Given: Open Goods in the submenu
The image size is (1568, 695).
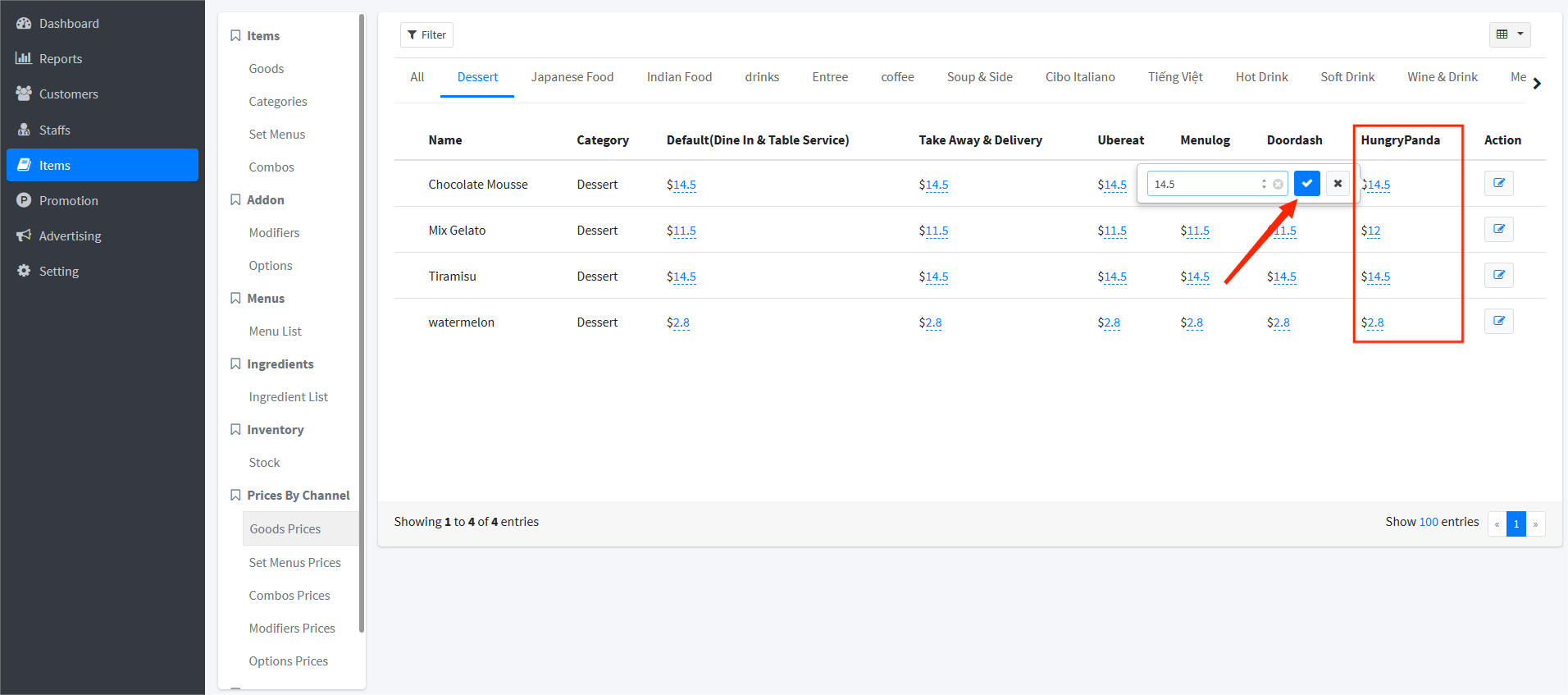Looking at the screenshot, I should (x=267, y=69).
